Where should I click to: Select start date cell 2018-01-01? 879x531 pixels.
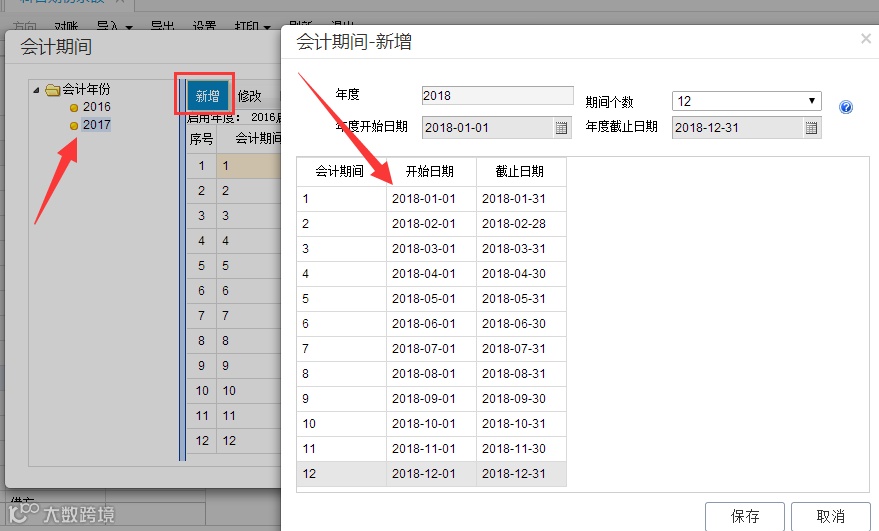431,198
